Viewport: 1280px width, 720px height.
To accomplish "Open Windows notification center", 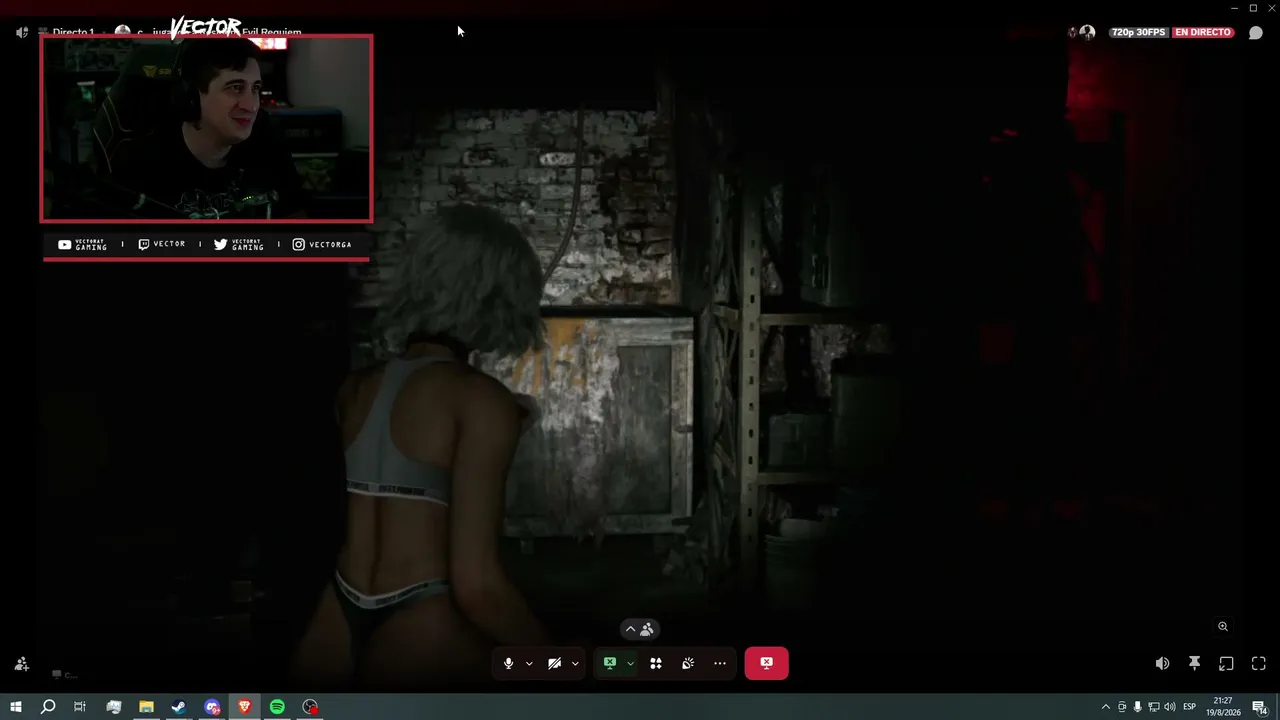I will pyautogui.click(x=1260, y=707).
